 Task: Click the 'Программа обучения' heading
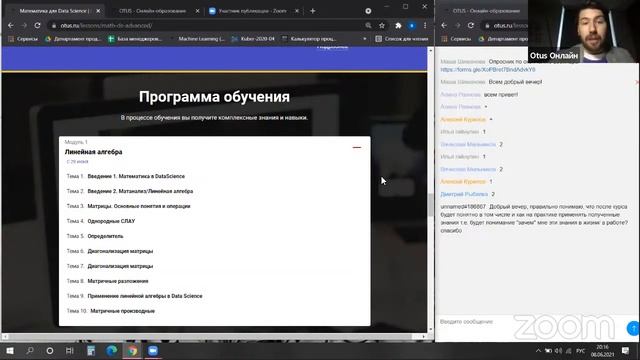point(214,97)
